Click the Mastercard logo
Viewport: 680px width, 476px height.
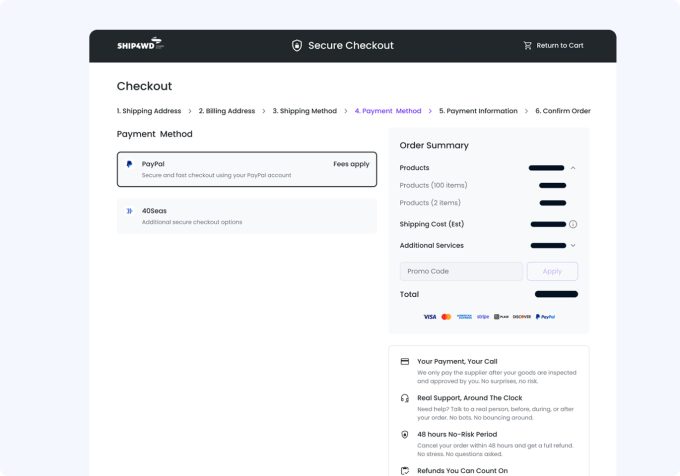pos(446,317)
